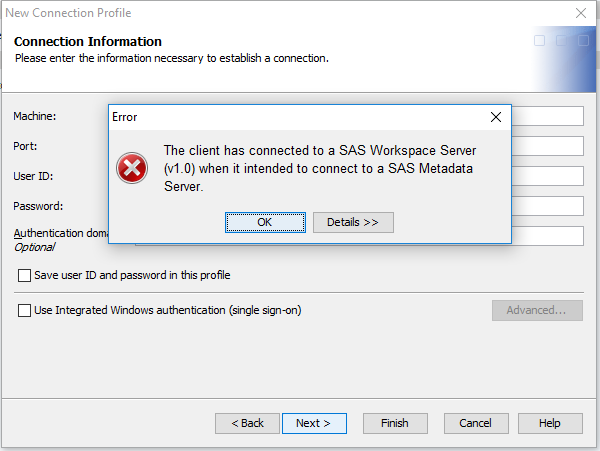
Task: Click the Next > button
Action: click(313, 423)
